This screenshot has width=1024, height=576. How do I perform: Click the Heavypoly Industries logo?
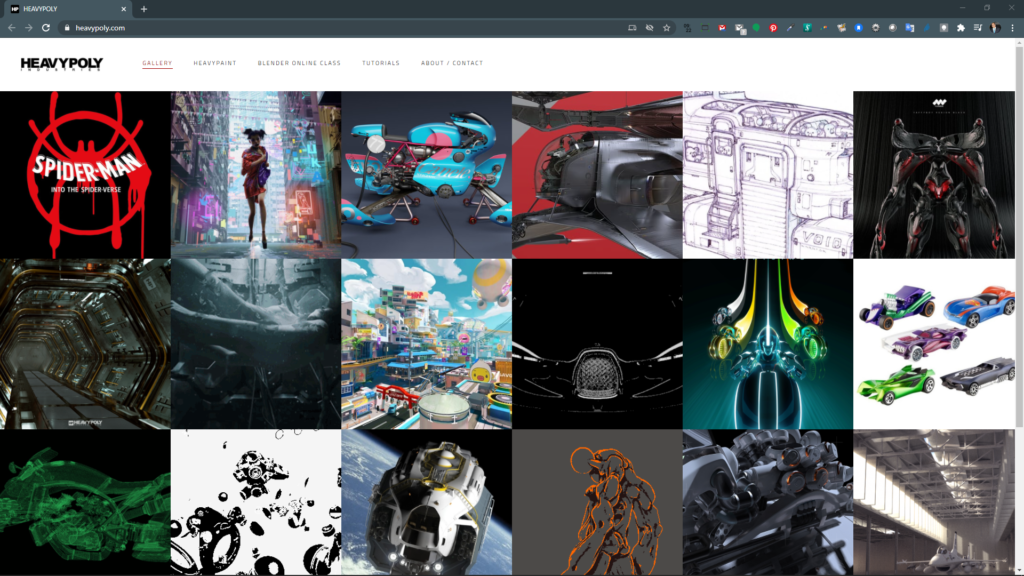pyautogui.click(x=61, y=64)
